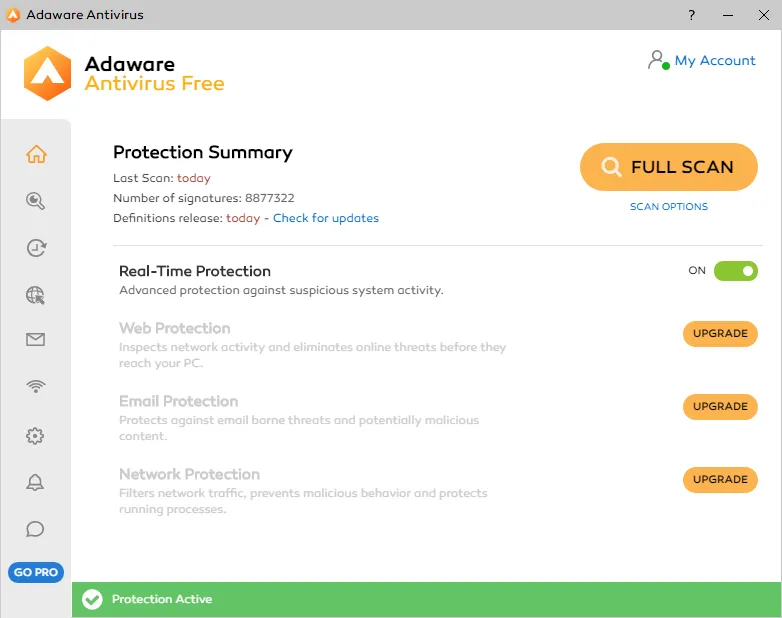Upgrade to enable Network Protection
Screen dimensions: 782x618
(x=720, y=480)
